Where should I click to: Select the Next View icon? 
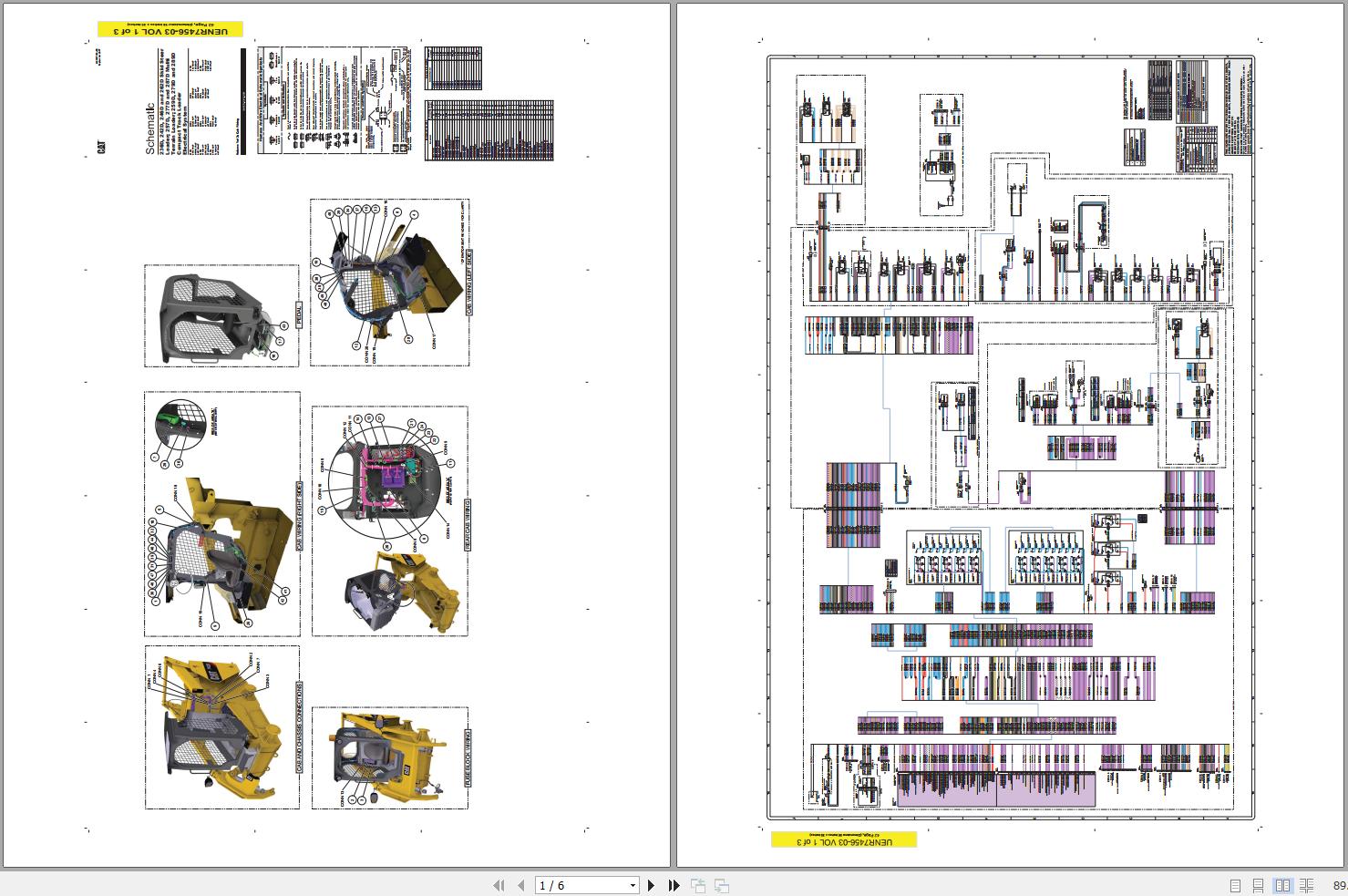click(x=721, y=885)
